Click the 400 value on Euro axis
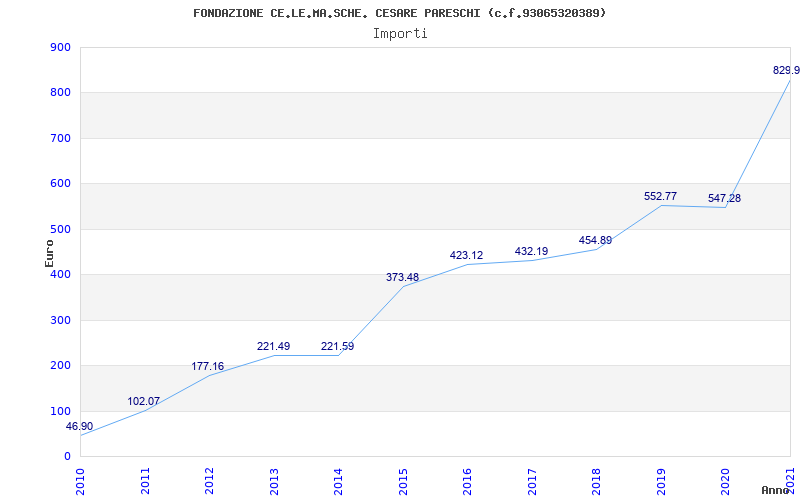Image resolution: width=800 pixels, height=500 pixels. [60, 274]
